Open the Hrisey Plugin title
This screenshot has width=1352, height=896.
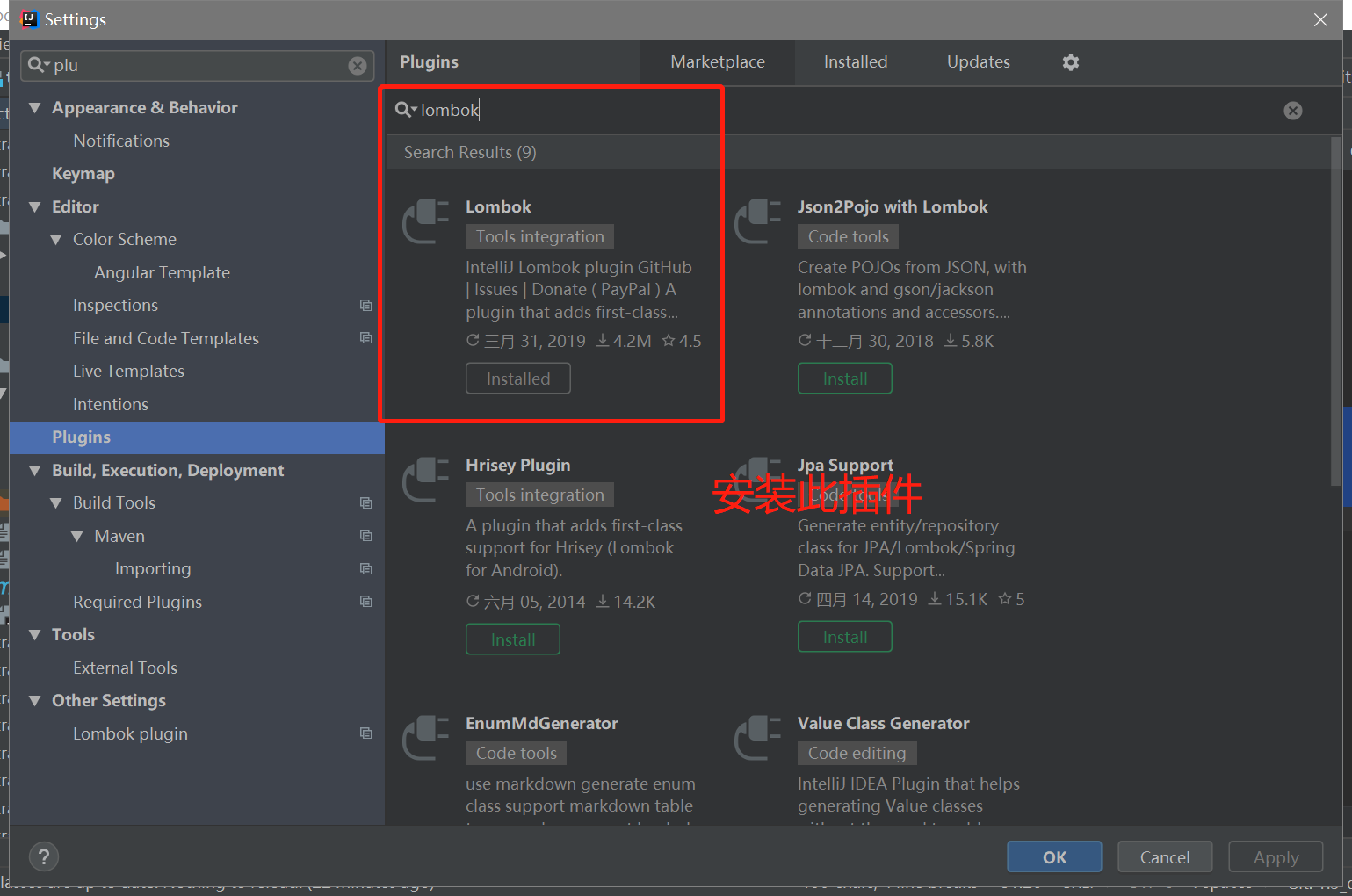517,465
